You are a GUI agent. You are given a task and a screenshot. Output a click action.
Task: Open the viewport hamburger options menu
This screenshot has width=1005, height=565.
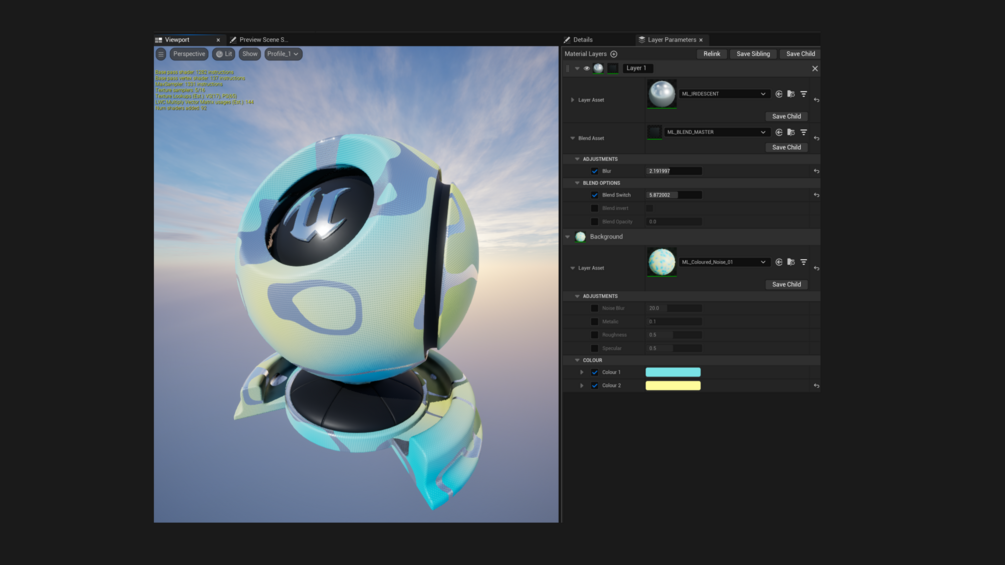click(x=161, y=54)
